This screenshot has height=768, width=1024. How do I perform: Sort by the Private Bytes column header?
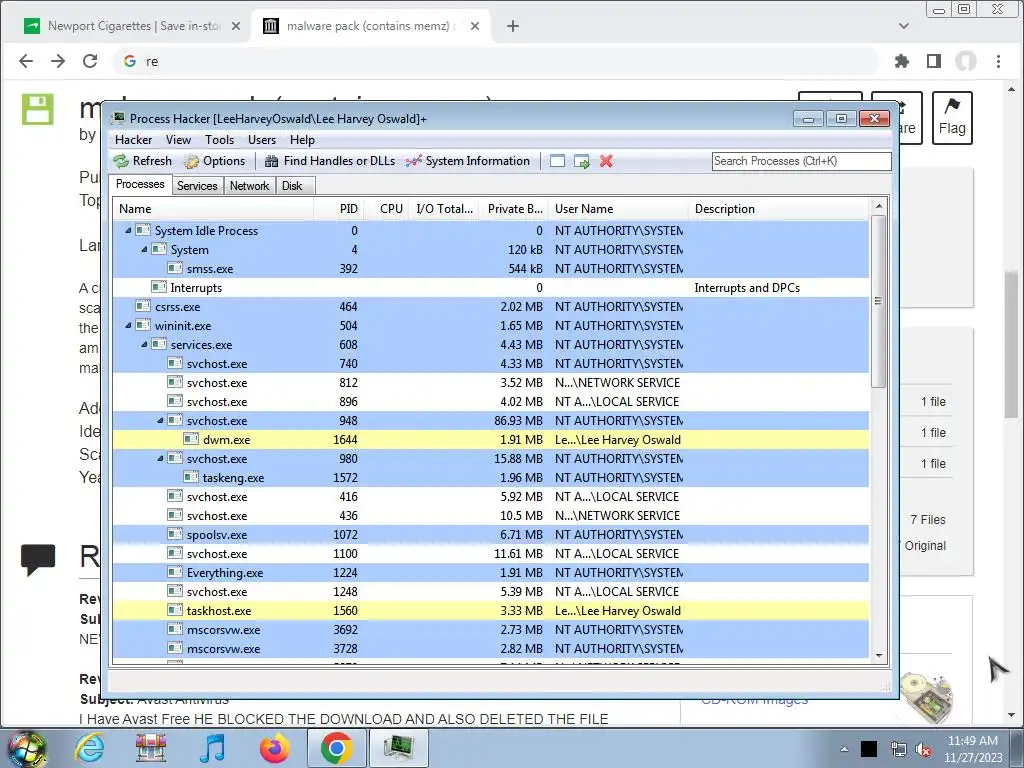[x=514, y=209]
